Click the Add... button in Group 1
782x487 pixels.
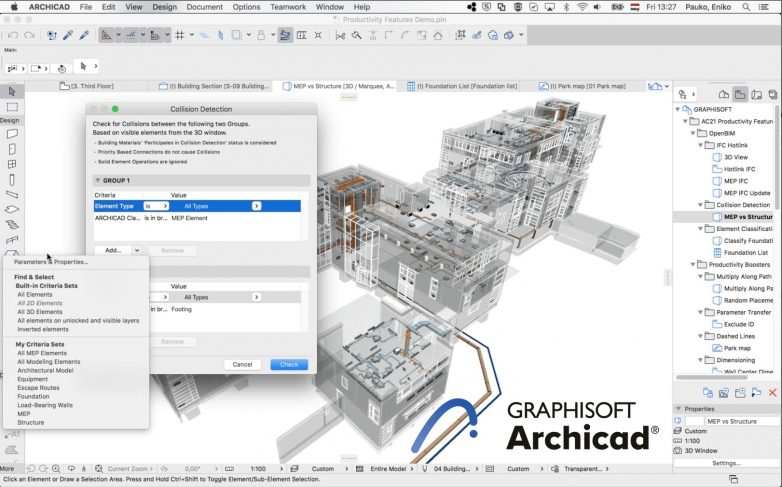pos(113,250)
